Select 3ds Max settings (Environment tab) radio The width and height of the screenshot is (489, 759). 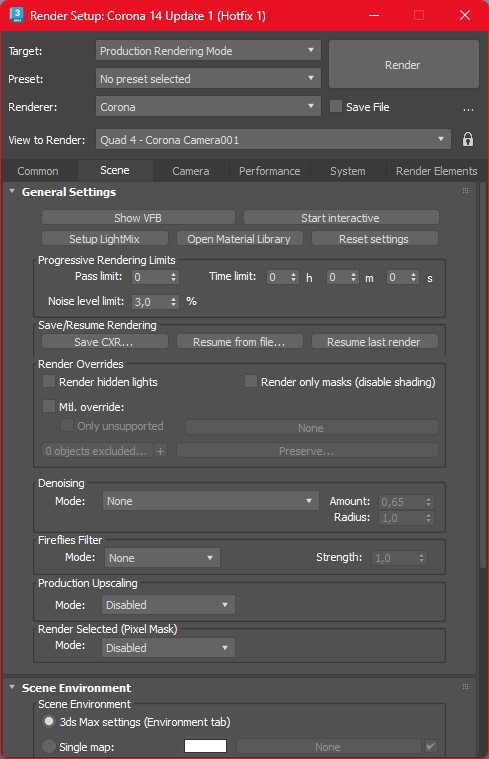48,721
